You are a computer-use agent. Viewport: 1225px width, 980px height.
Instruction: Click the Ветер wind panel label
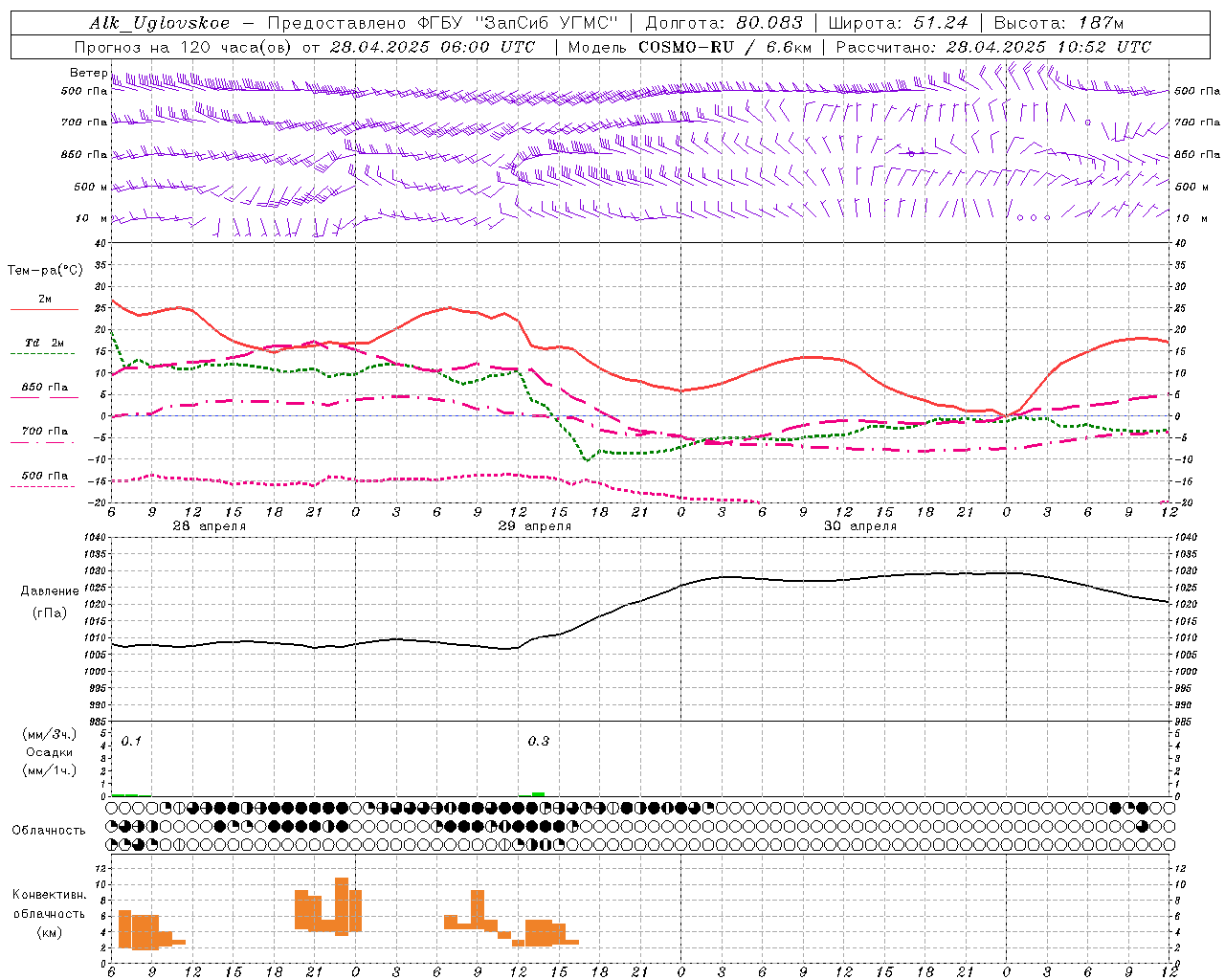(88, 73)
